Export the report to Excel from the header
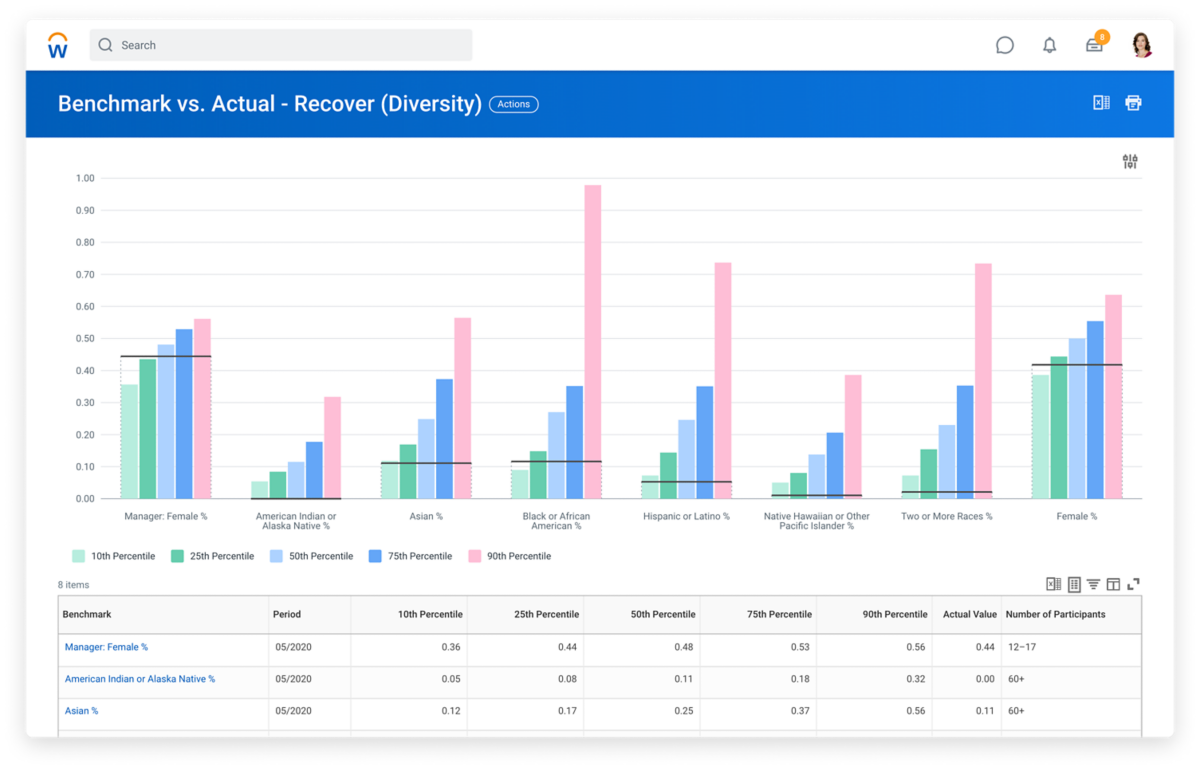 point(1101,102)
